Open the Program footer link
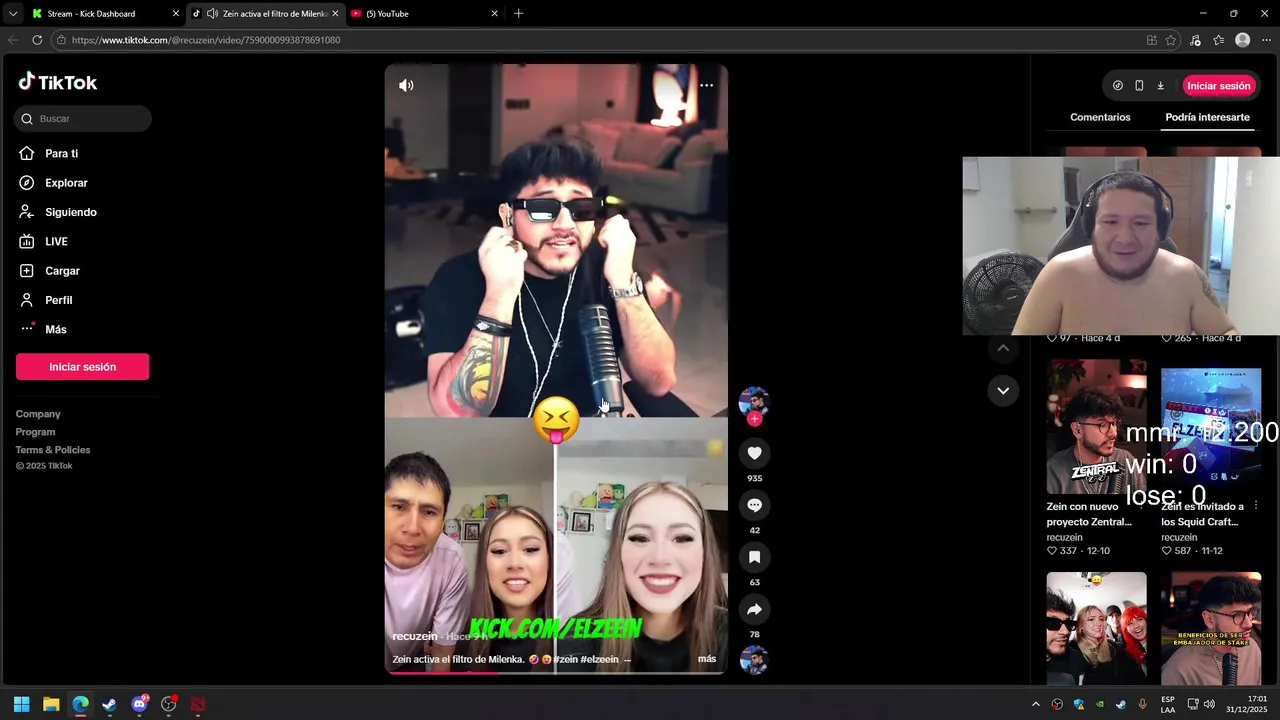Viewport: 1280px width, 720px height. coord(35,432)
